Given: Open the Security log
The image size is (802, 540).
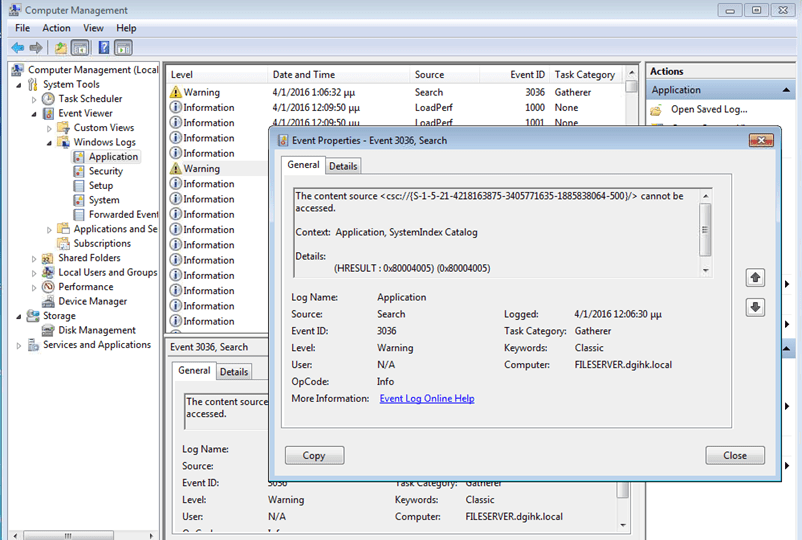Looking at the screenshot, I should pyautogui.click(x=105, y=171).
